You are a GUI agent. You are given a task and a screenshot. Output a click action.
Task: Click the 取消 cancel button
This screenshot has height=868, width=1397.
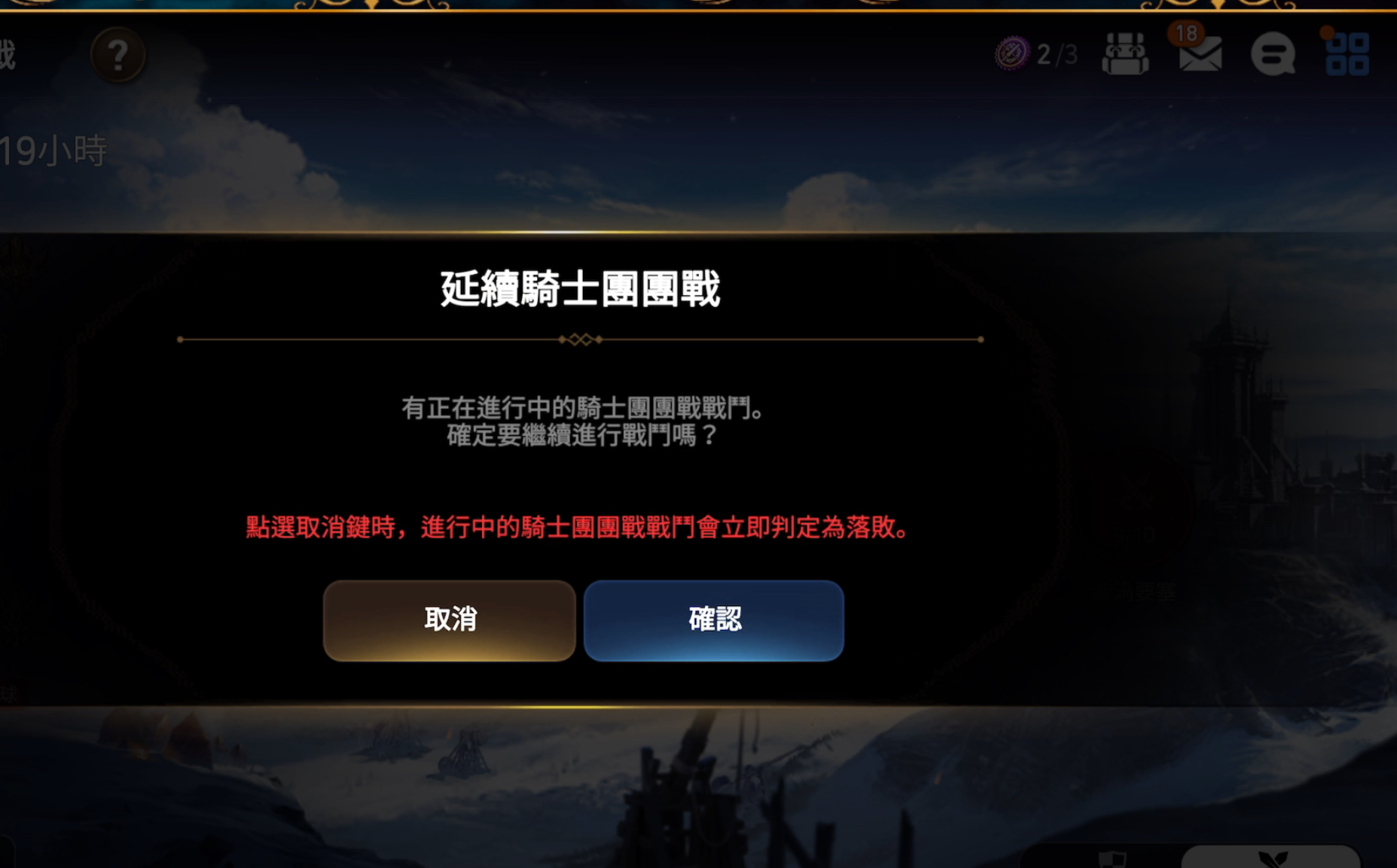[x=450, y=620]
